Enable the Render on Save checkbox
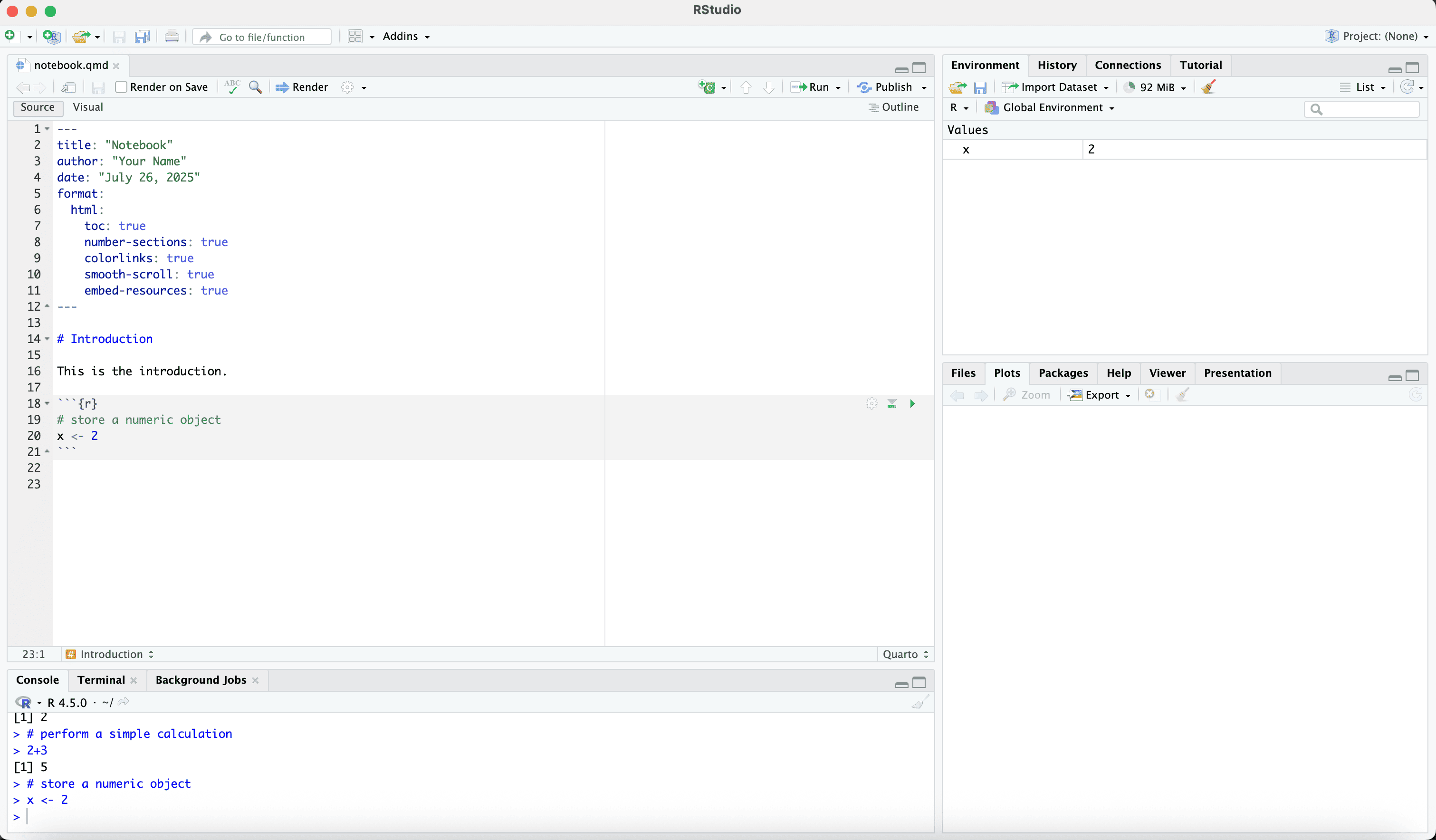1436x840 pixels. pos(121,86)
